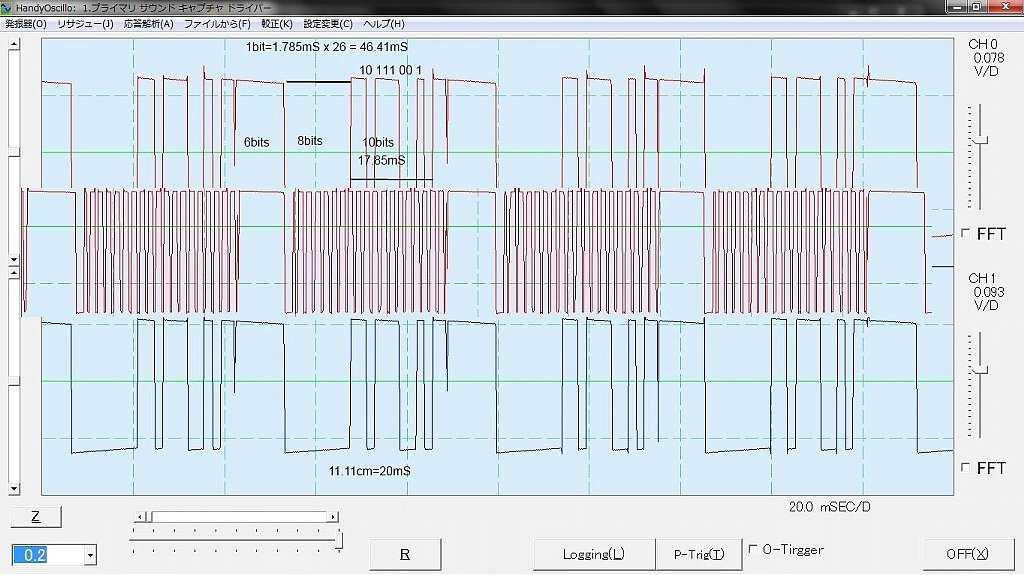Click the right arrow of horizontal scrollbar
This screenshot has height=575, width=1024.
click(333, 517)
